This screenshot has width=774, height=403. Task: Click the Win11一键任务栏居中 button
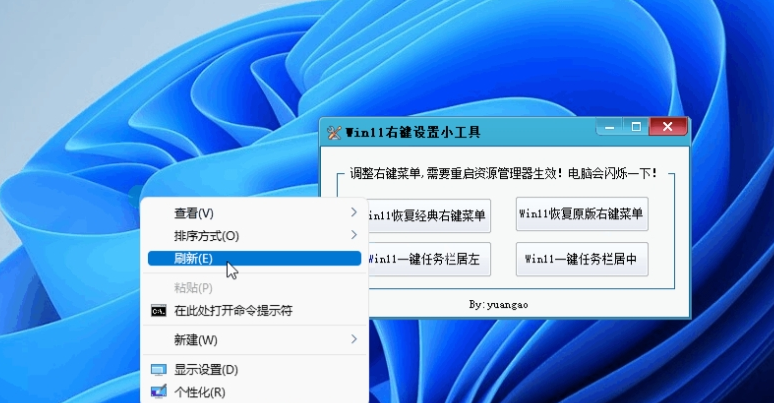[x=582, y=259]
